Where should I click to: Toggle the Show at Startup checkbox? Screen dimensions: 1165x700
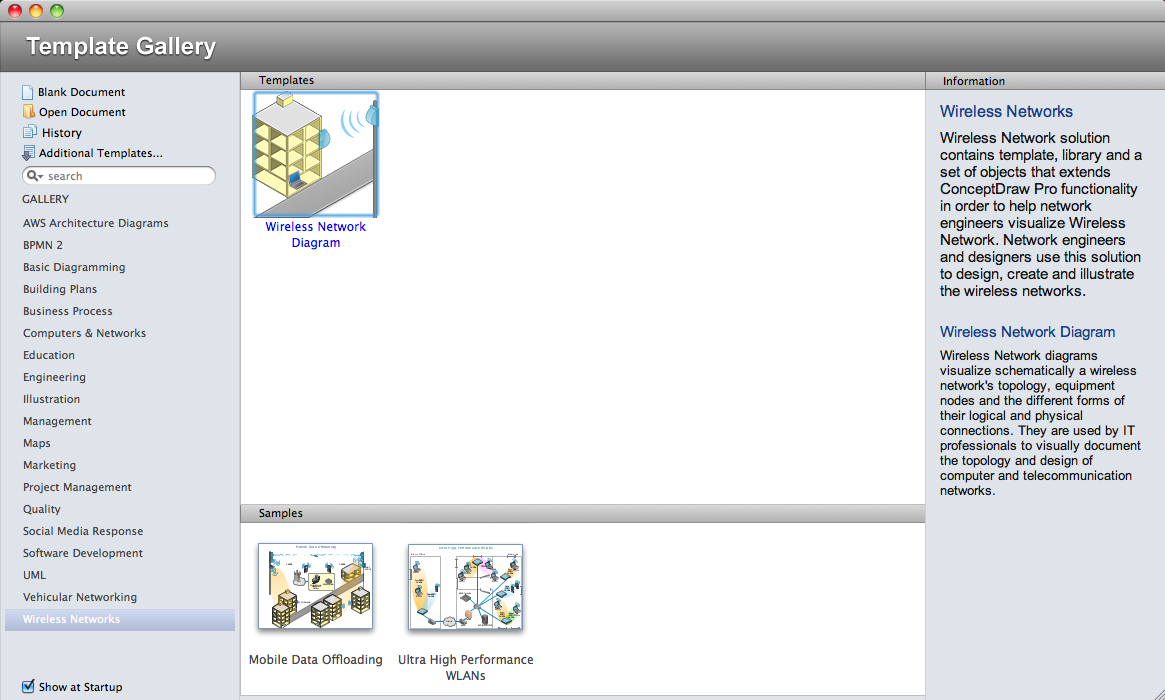tap(28, 686)
